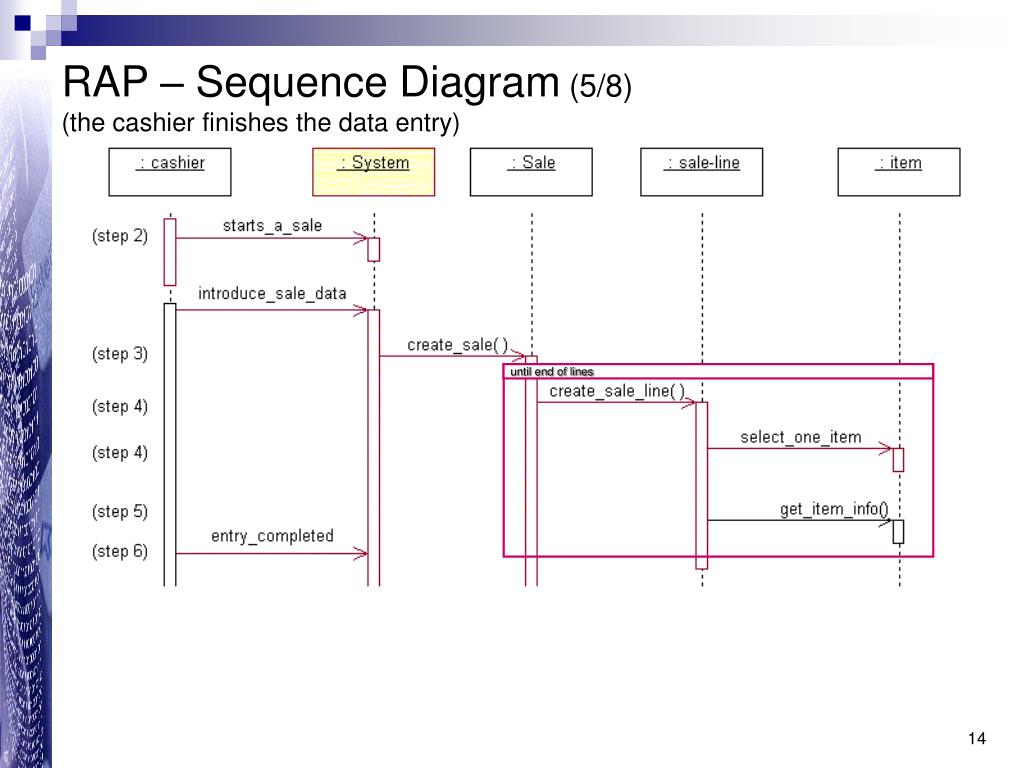Click the 'RAP – Sequence Diagram' slide title
The height and width of the screenshot is (768, 1024).
click(x=311, y=82)
